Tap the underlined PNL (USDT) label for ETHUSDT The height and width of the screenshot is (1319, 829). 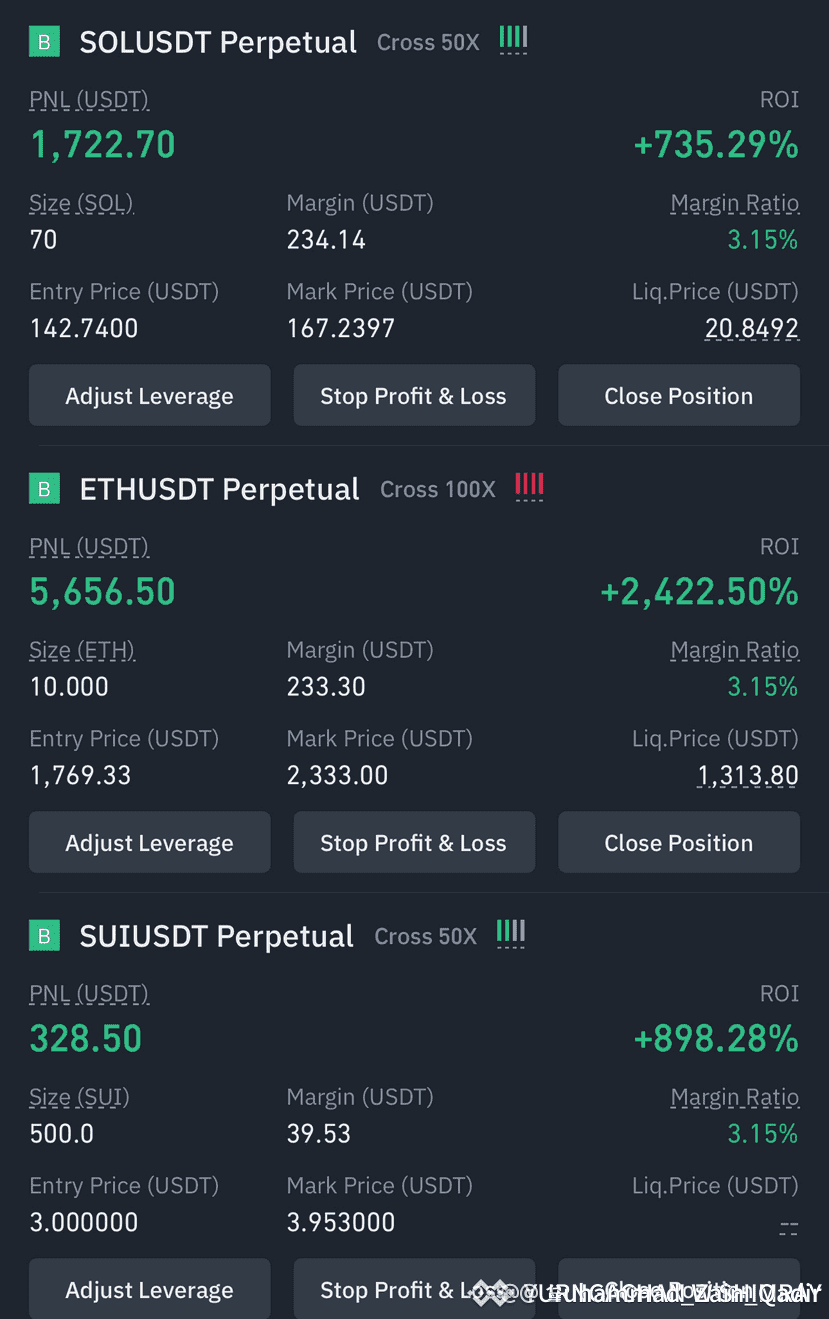pyautogui.click(x=89, y=548)
